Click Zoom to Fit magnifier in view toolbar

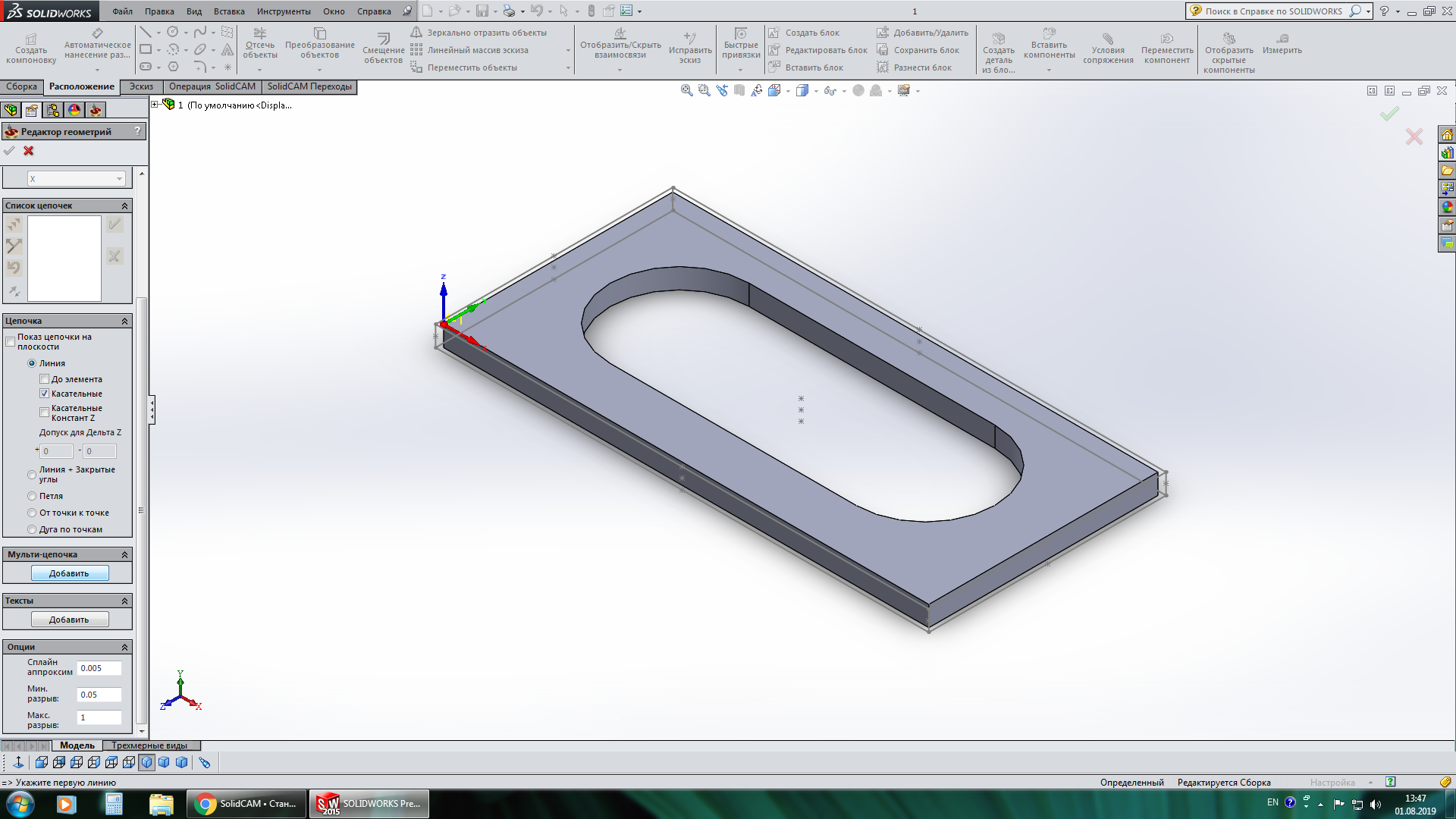tap(686, 90)
